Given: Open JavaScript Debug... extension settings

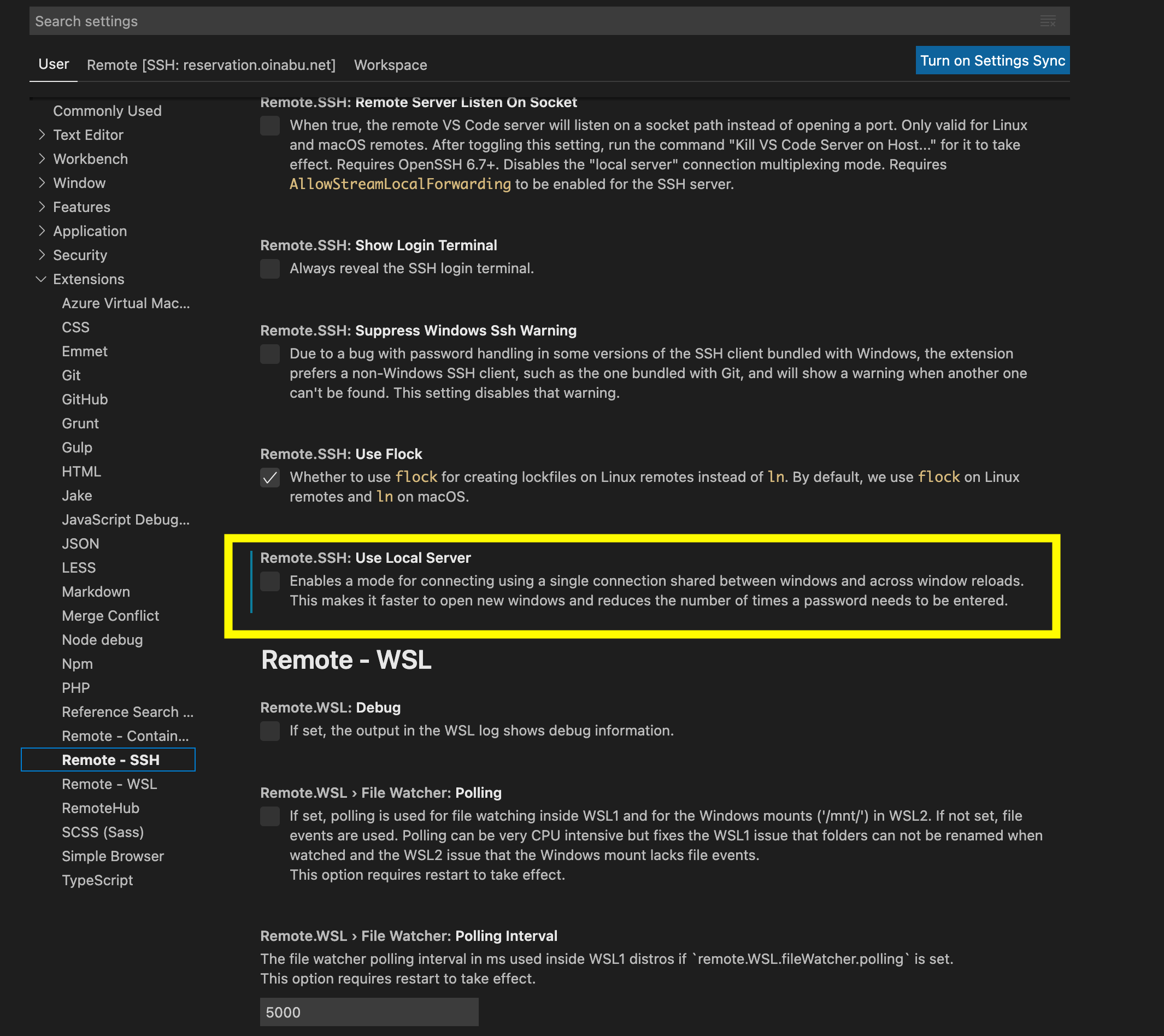Looking at the screenshot, I should (x=126, y=520).
